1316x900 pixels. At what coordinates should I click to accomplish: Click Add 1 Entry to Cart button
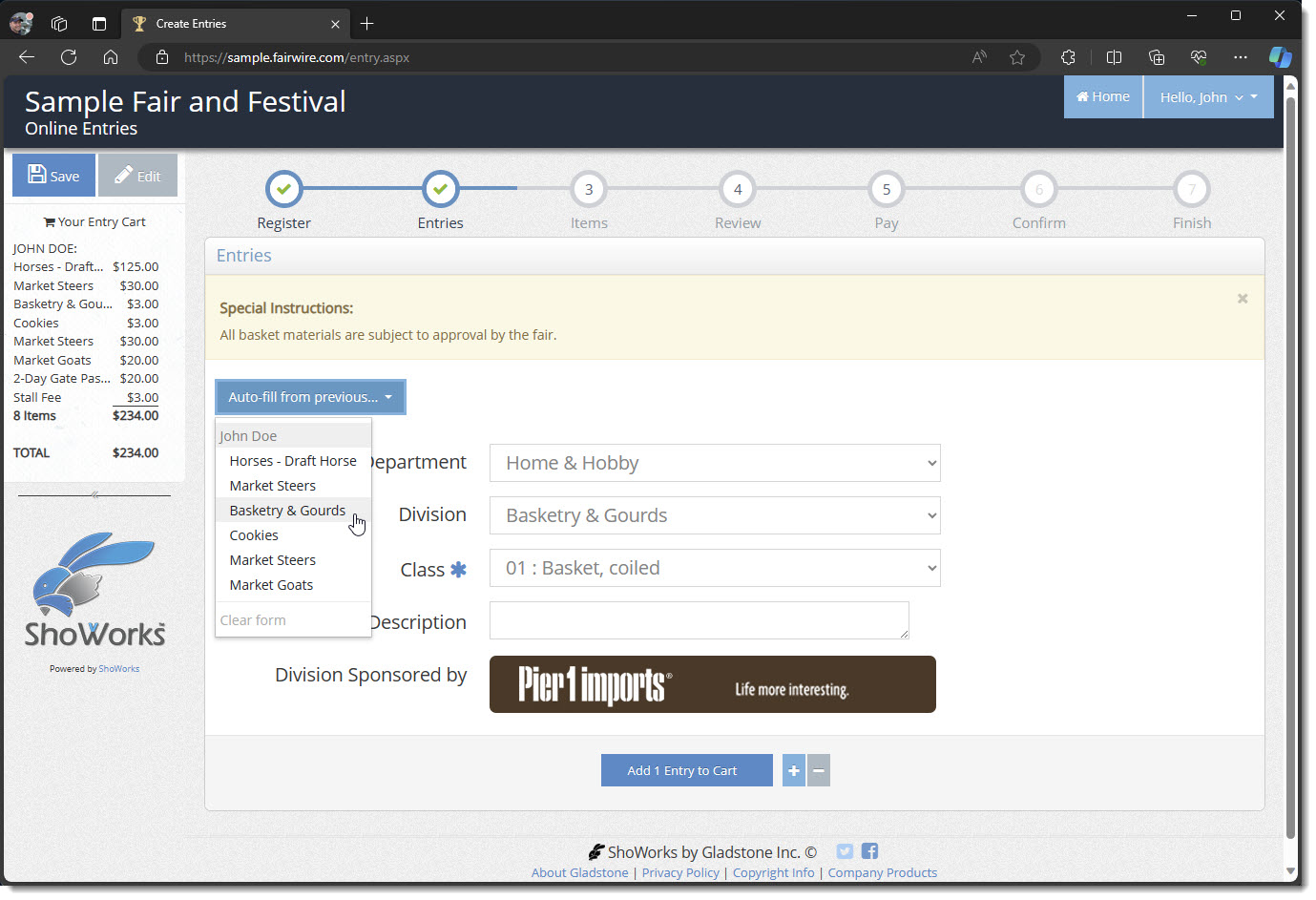(x=686, y=770)
